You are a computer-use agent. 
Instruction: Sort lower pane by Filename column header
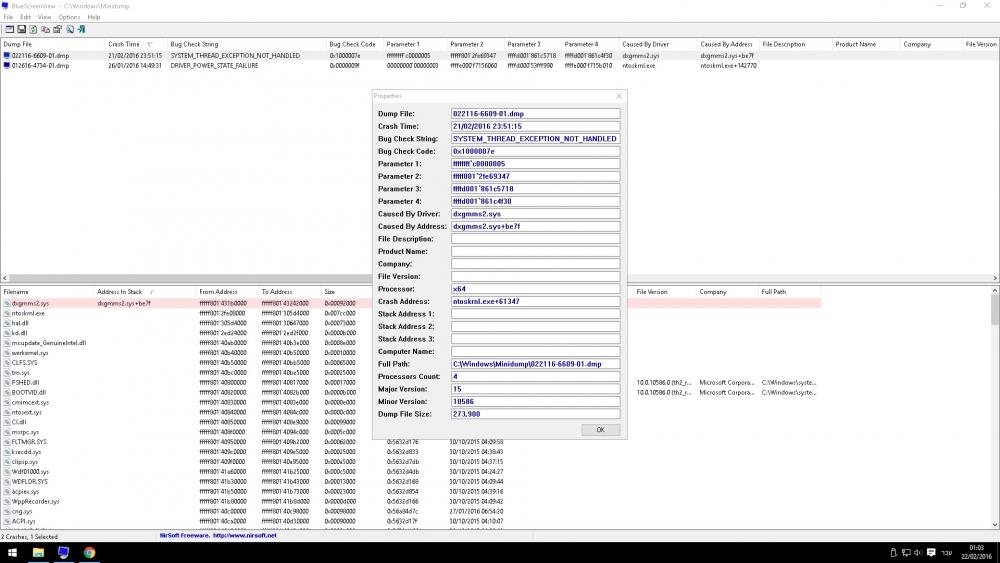pyautogui.click(x=47, y=291)
